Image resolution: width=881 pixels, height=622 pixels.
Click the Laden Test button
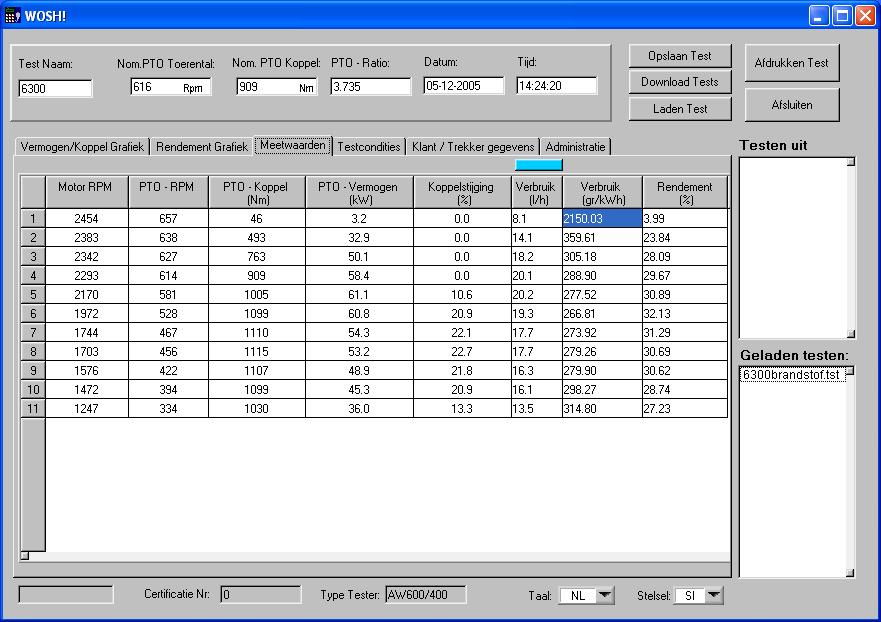[x=680, y=109]
